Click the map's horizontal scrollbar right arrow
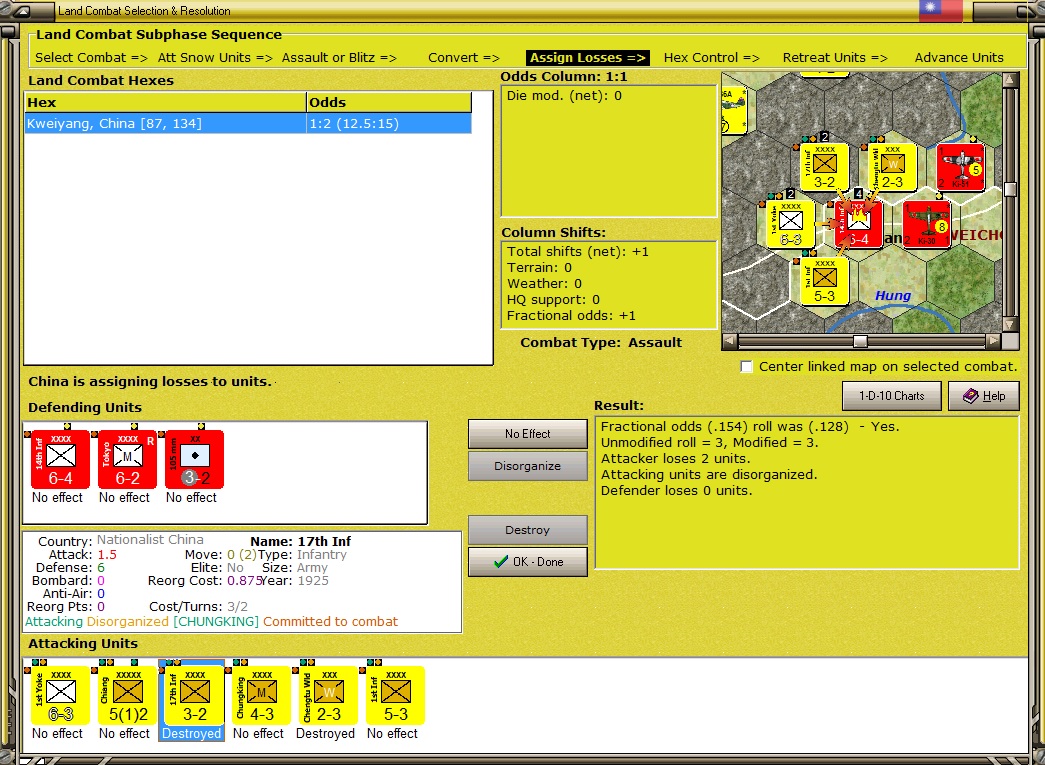The height and width of the screenshot is (765, 1045). pyautogui.click(x=994, y=341)
